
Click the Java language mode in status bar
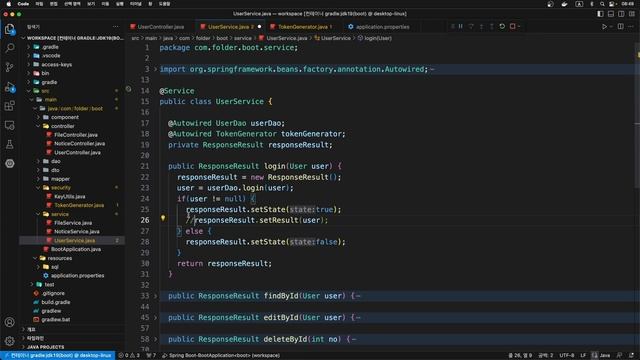[x=604, y=356]
